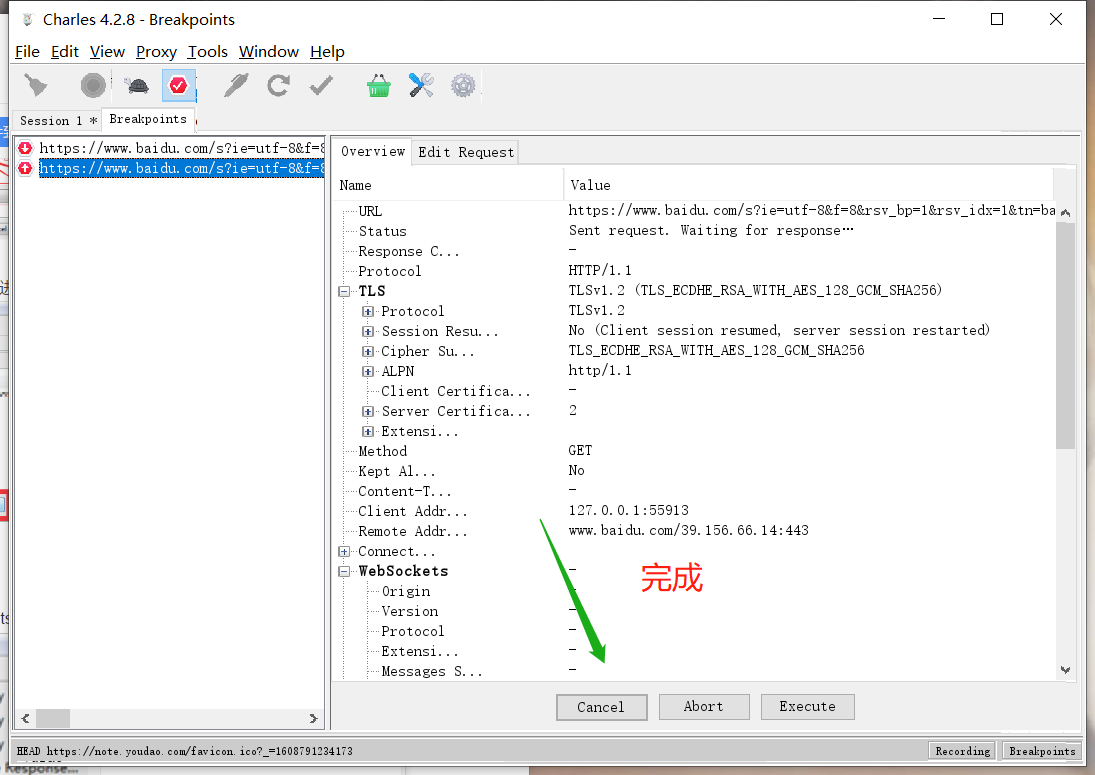The width and height of the screenshot is (1095, 775).
Task: Select the Status row
Action: 695,231
